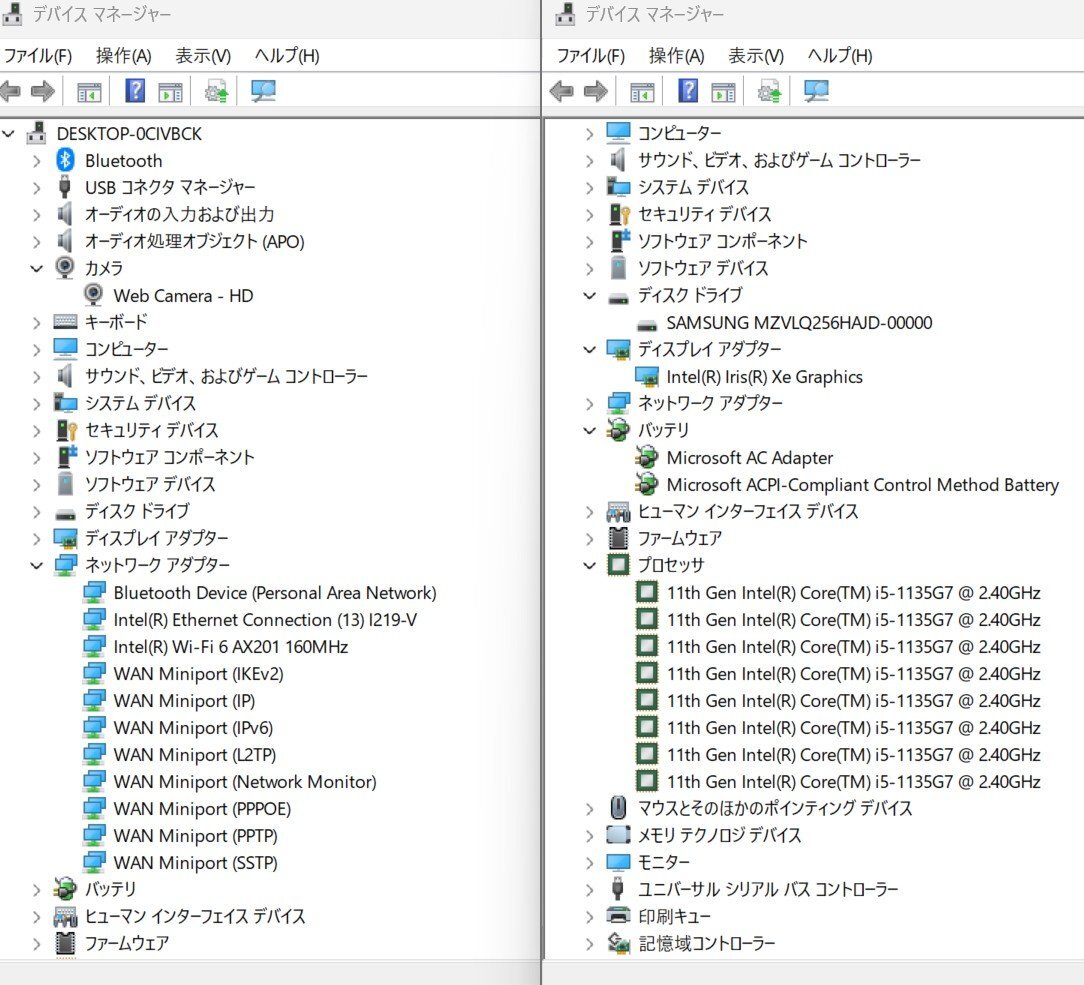
Task: Expand ディスク ドライブ in left window
Action: (x=37, y=512)
